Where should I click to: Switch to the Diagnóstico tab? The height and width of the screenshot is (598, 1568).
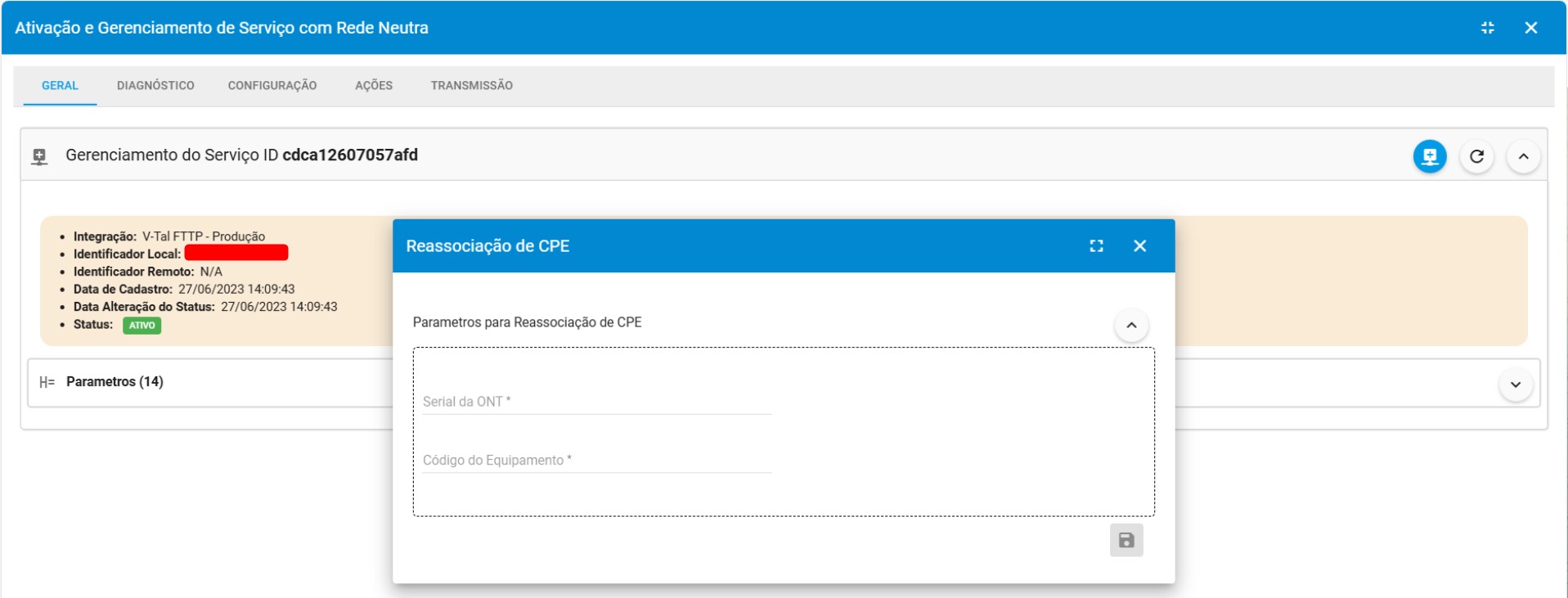(155, 85)
